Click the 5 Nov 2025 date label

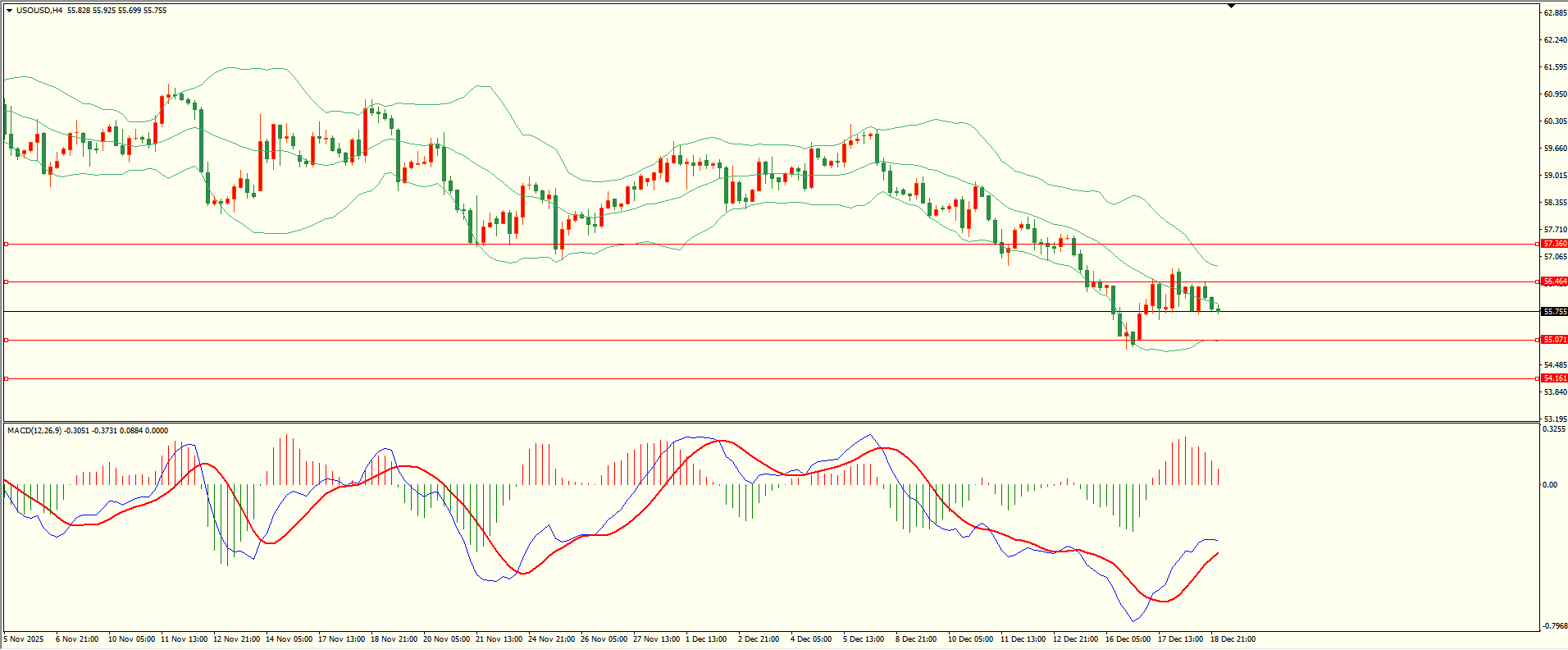[x=24, y=639]
